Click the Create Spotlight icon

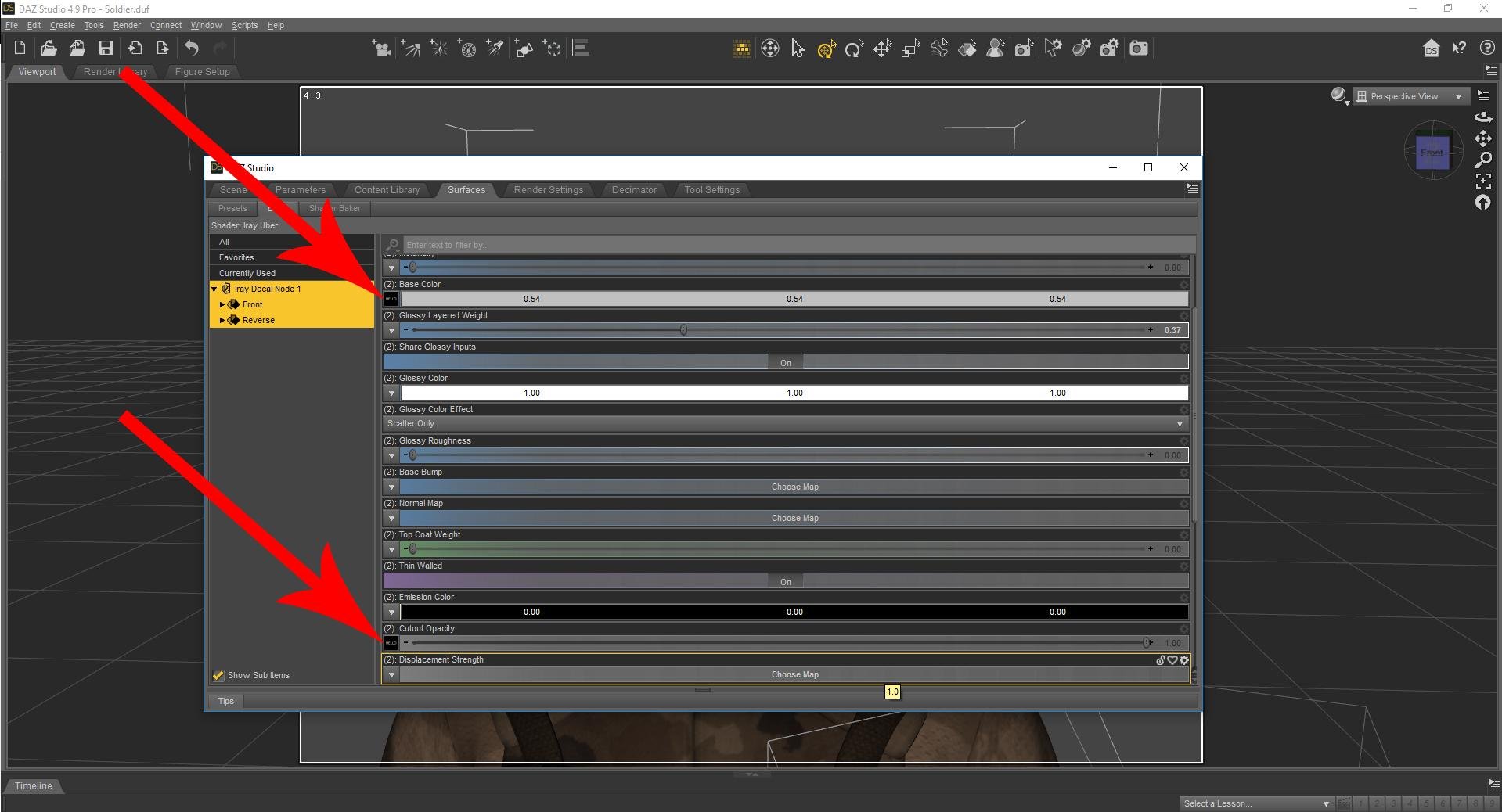click(x=495, y=49)
